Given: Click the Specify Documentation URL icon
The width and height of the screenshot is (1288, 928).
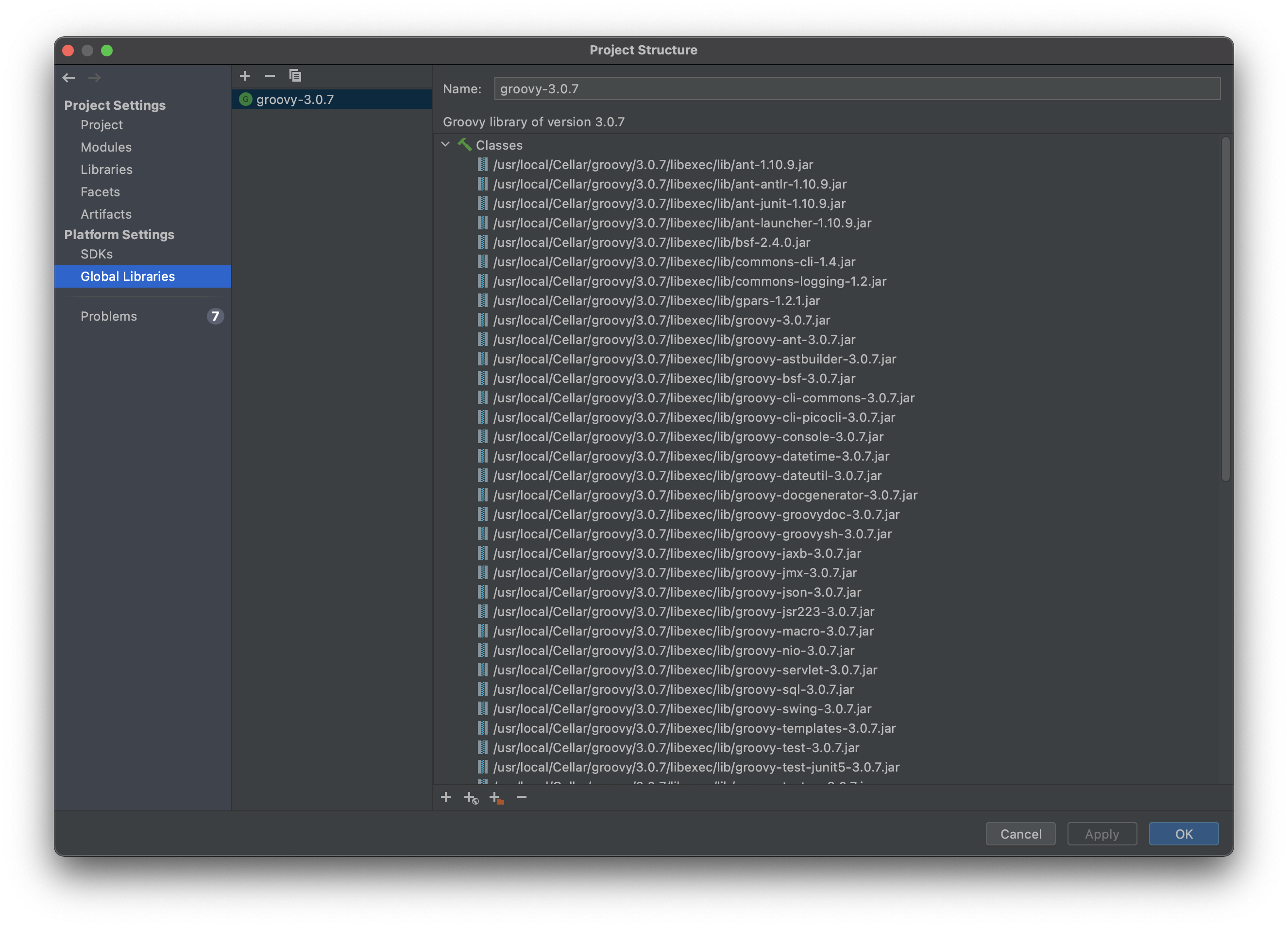Looking at the screenshot, I should point(471,798).
